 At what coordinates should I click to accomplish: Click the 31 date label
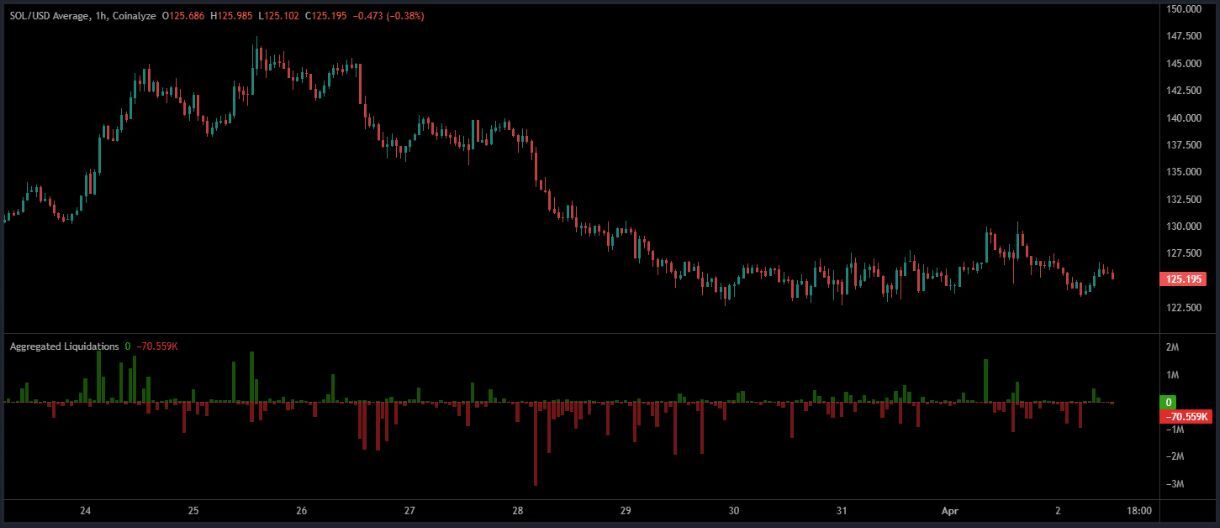tap(842, 511)
